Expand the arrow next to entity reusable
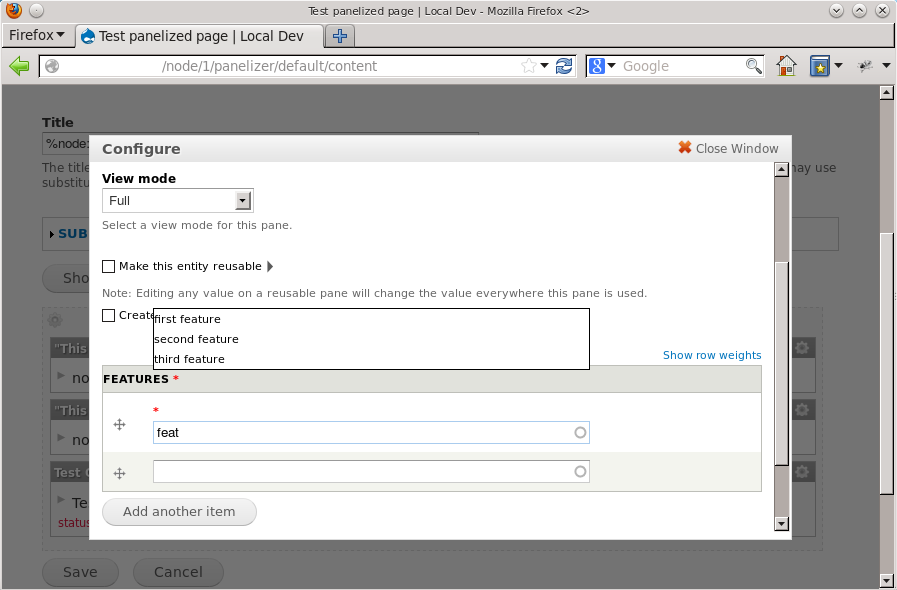The width and height of the screenshot is (897, 590). click(x=270, y=266)
